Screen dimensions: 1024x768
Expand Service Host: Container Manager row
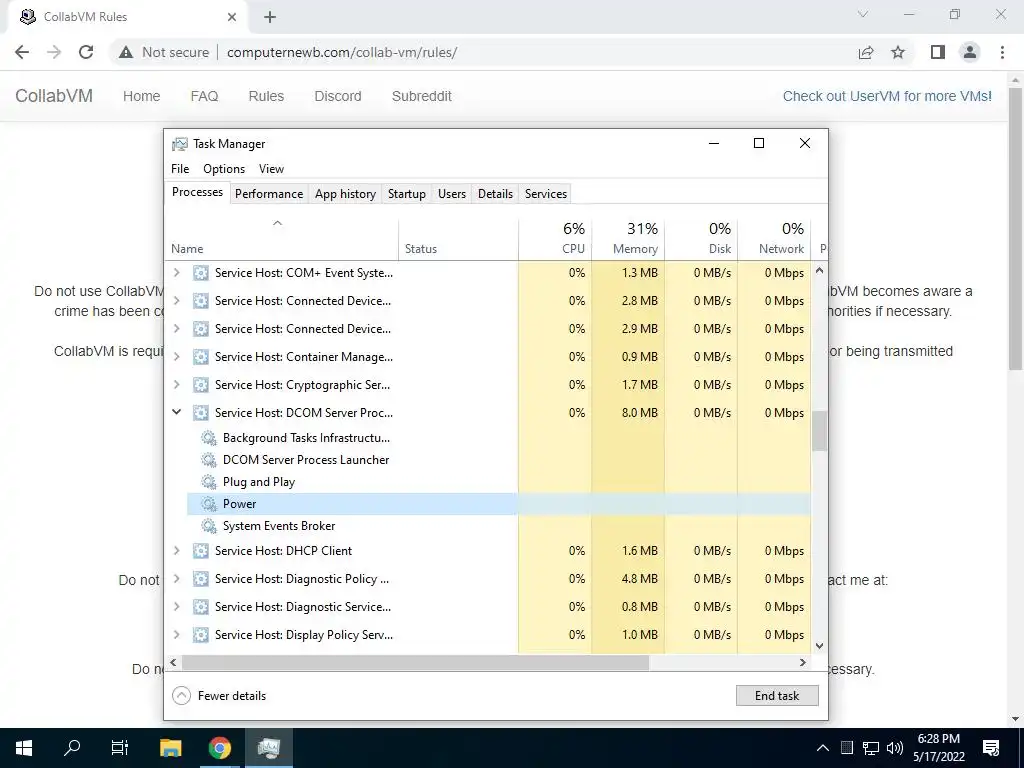point(176,357)
